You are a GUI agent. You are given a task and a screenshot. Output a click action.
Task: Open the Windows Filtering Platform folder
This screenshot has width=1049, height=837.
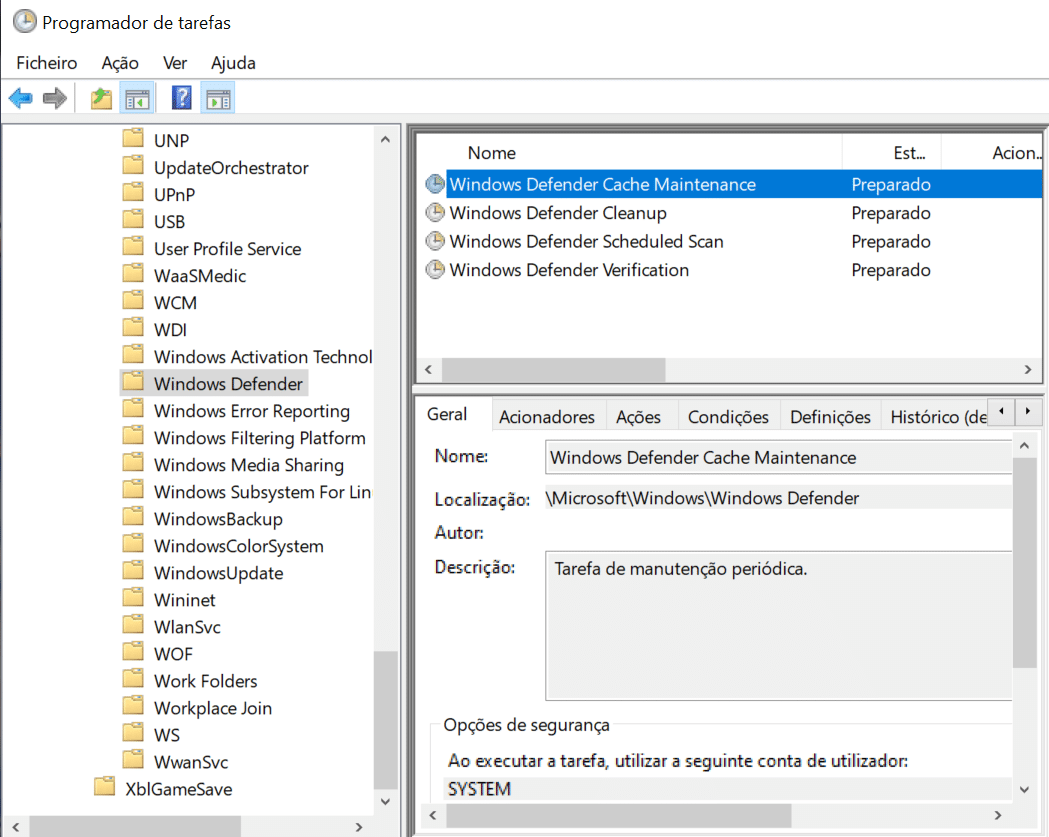point(260,438)
